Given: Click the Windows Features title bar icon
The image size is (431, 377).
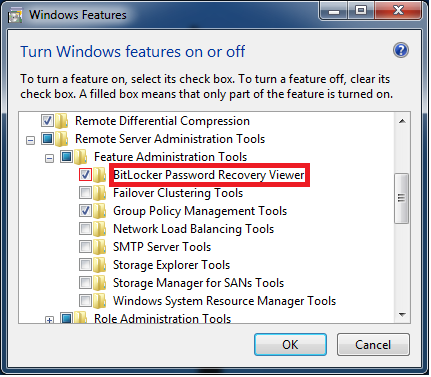Looking at the screenshot, I should 15,15.
